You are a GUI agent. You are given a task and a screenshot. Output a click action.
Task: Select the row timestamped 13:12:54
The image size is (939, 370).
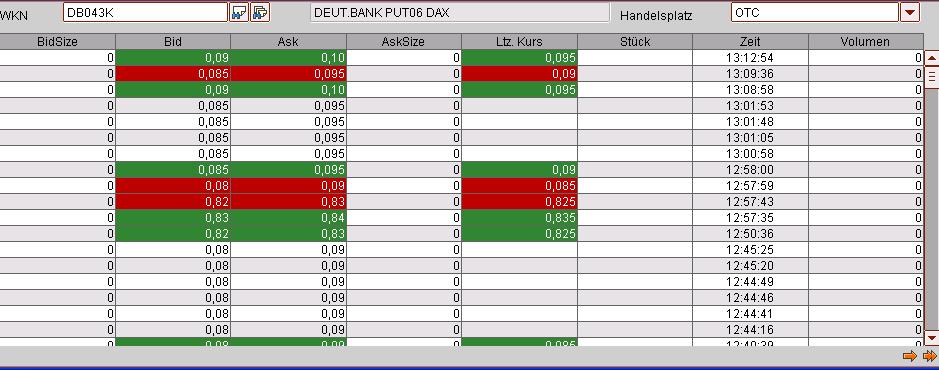click(x=461, y=58)
